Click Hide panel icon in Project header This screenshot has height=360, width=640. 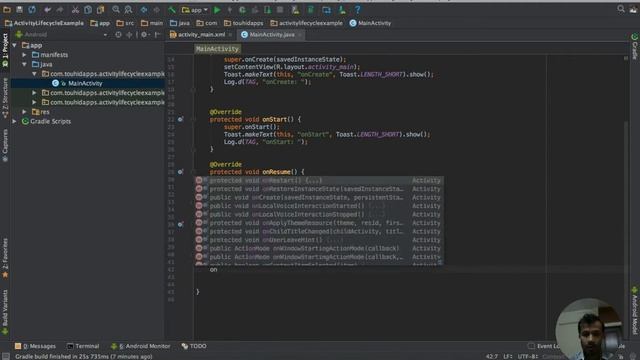coord(157,35)
